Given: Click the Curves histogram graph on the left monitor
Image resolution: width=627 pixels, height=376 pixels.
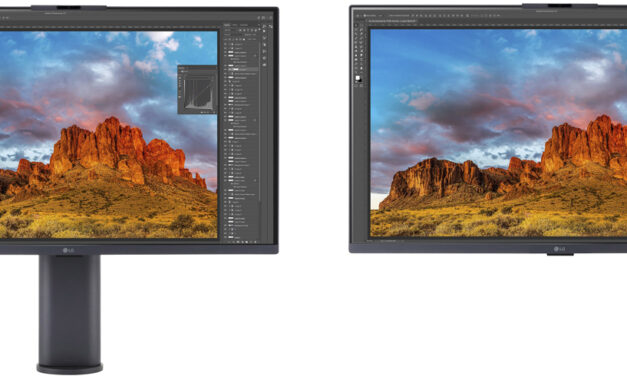Looking at the screenshot, I should (199, 94).
